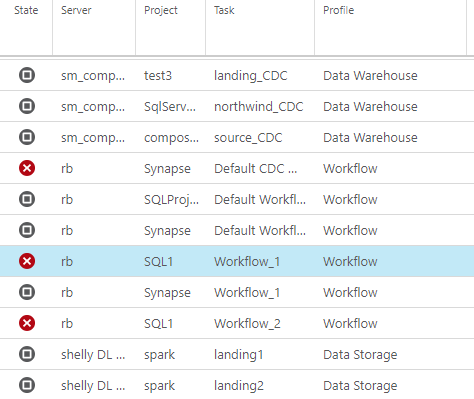Image resolution: width=474 pixels, height=399 pixels.
Task: Click Synapse project in Default CDC row
Action: 167,169
